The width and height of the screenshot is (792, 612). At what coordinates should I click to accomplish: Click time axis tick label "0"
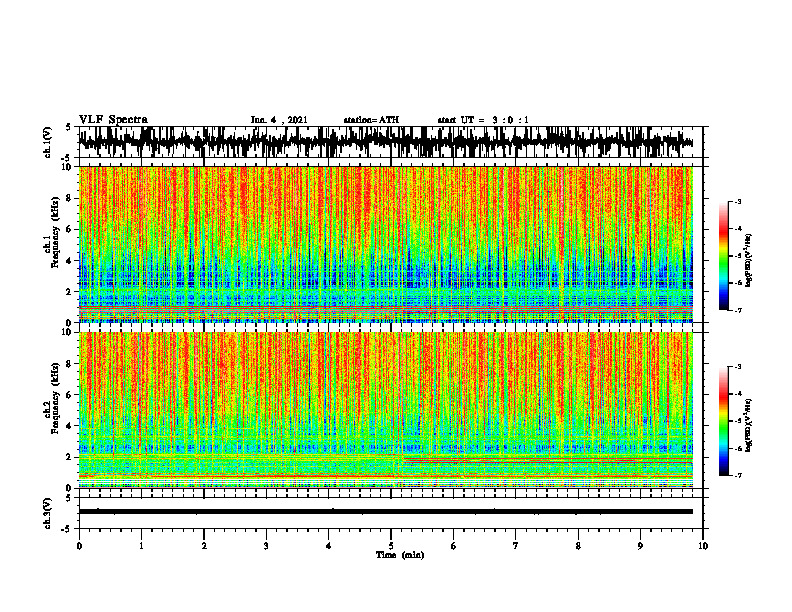(79, 546)
